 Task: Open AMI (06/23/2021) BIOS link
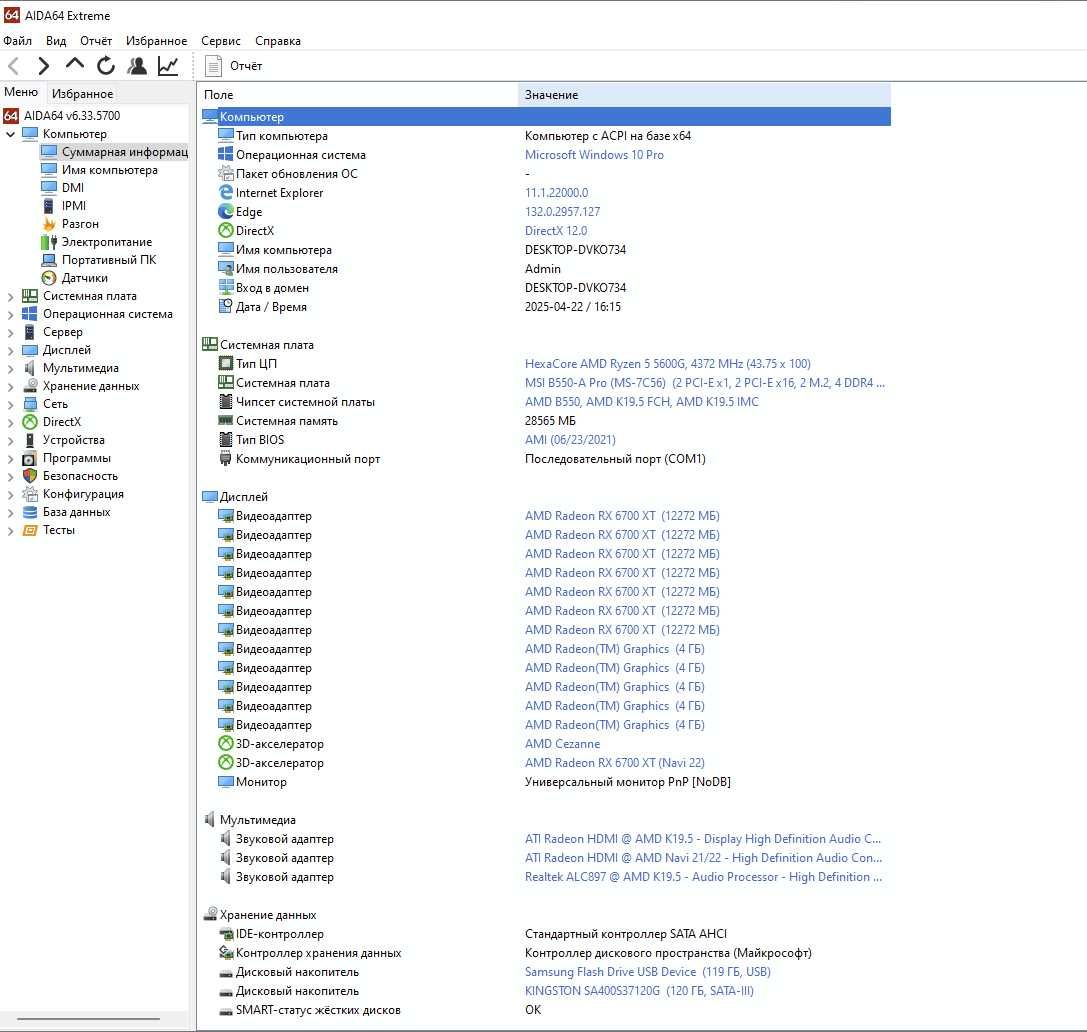coord(570,439)
